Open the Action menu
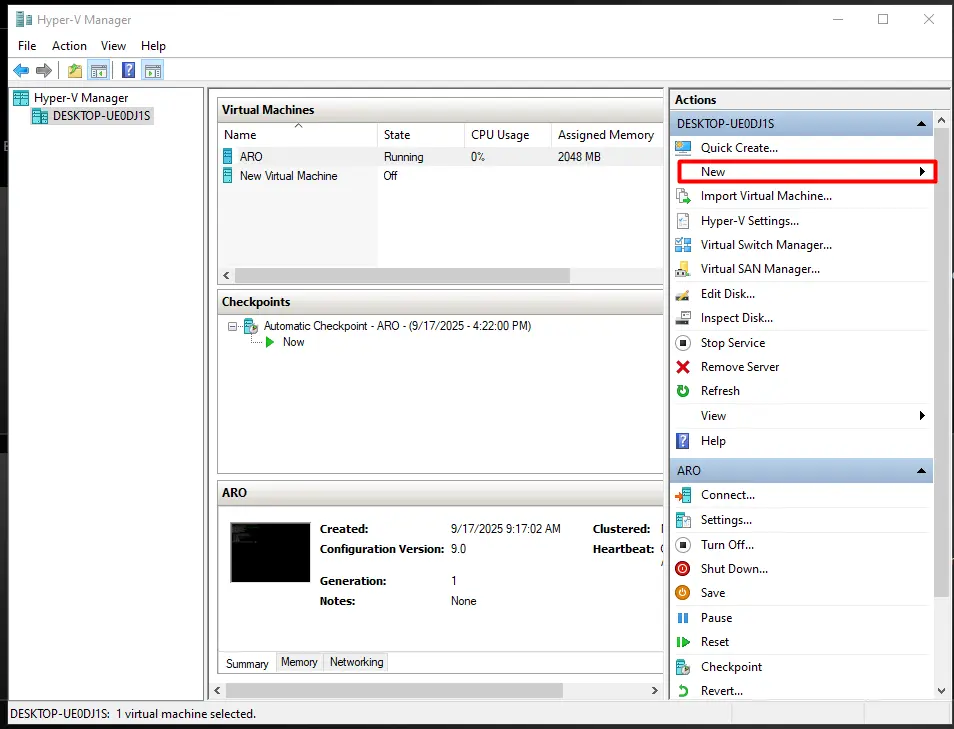This screenshot has height=729, width=954. tap(69, 46)
